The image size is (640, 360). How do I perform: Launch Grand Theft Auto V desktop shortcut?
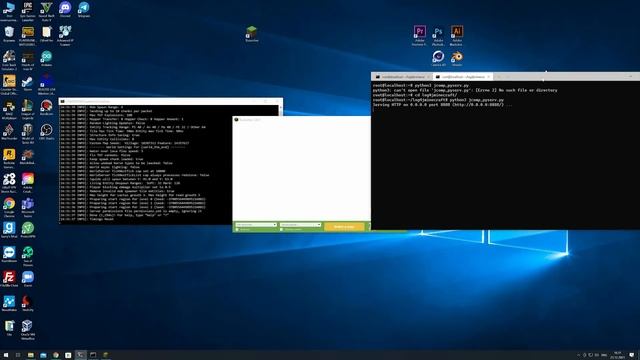pos(46,11)
